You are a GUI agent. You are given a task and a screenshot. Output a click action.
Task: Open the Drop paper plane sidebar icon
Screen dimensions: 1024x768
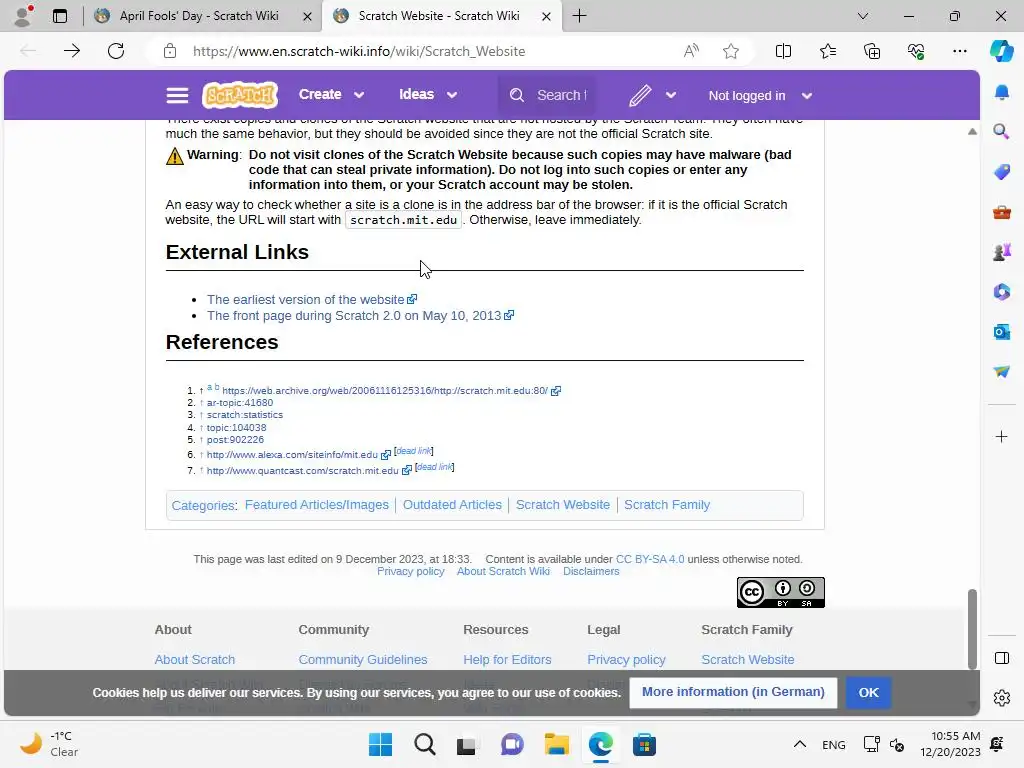1001,372
